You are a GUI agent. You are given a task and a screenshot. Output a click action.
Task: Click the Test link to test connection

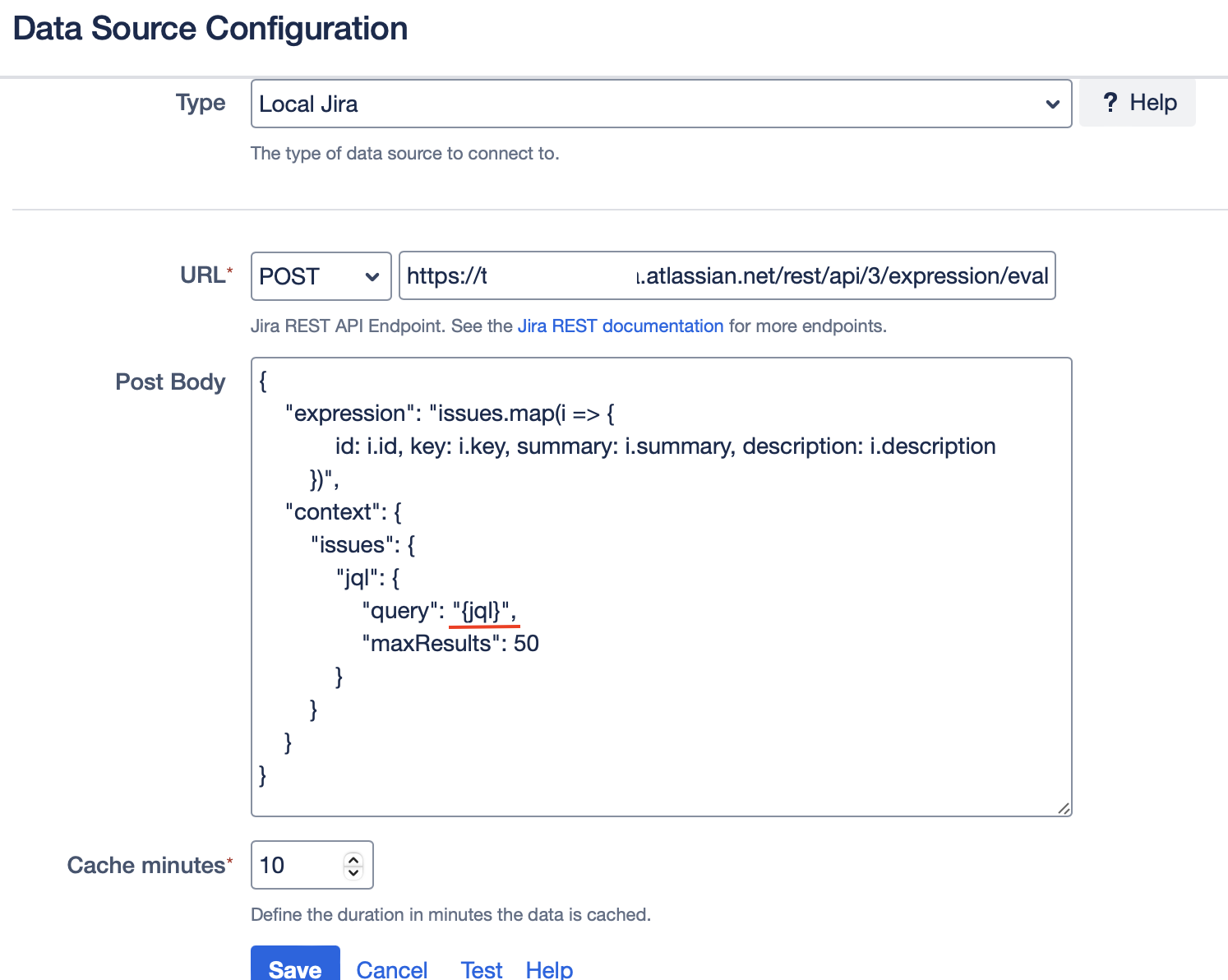(481, 968)
